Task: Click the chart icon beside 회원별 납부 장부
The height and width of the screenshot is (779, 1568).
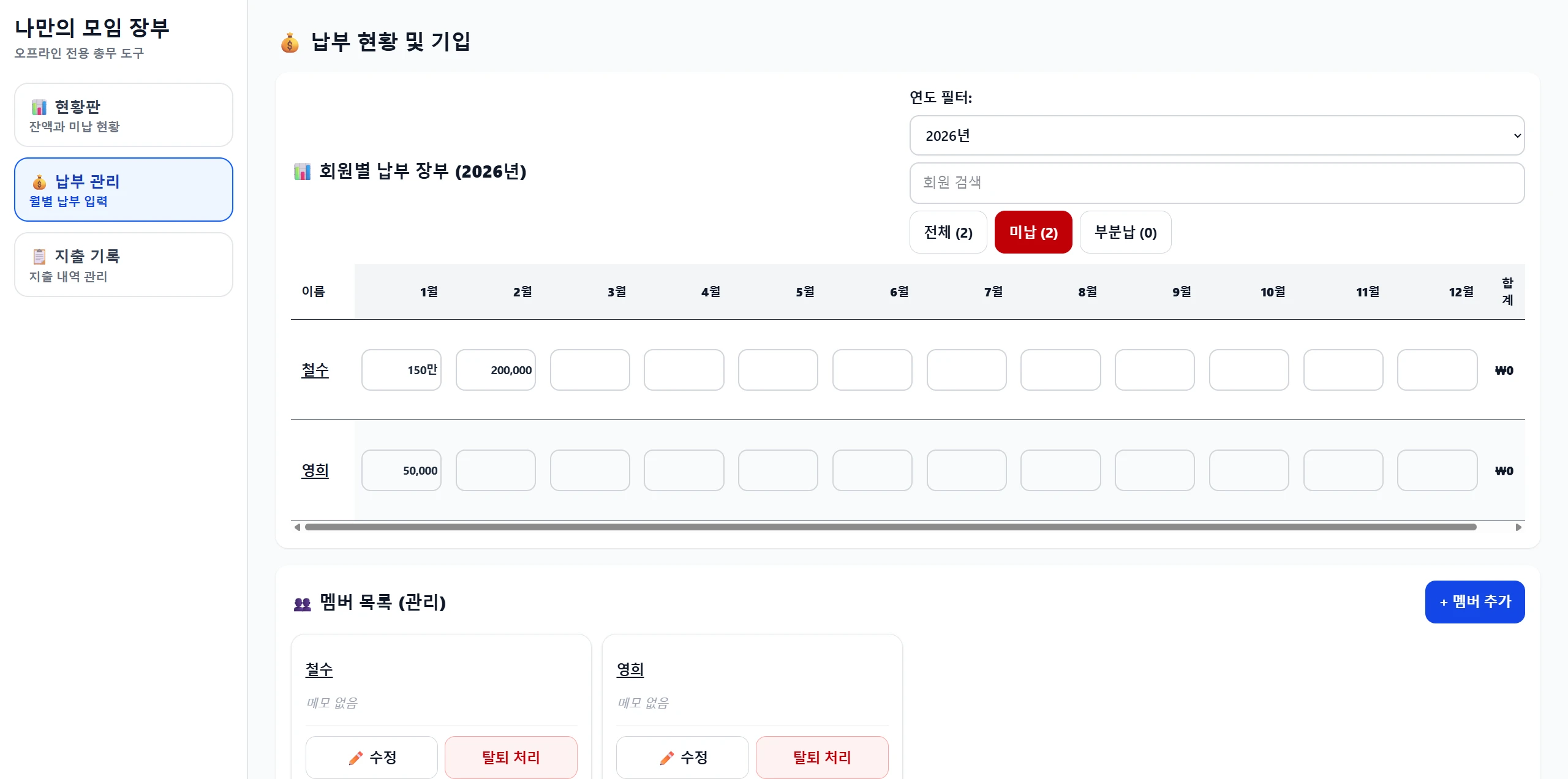Action: click(x=303, y=171)
